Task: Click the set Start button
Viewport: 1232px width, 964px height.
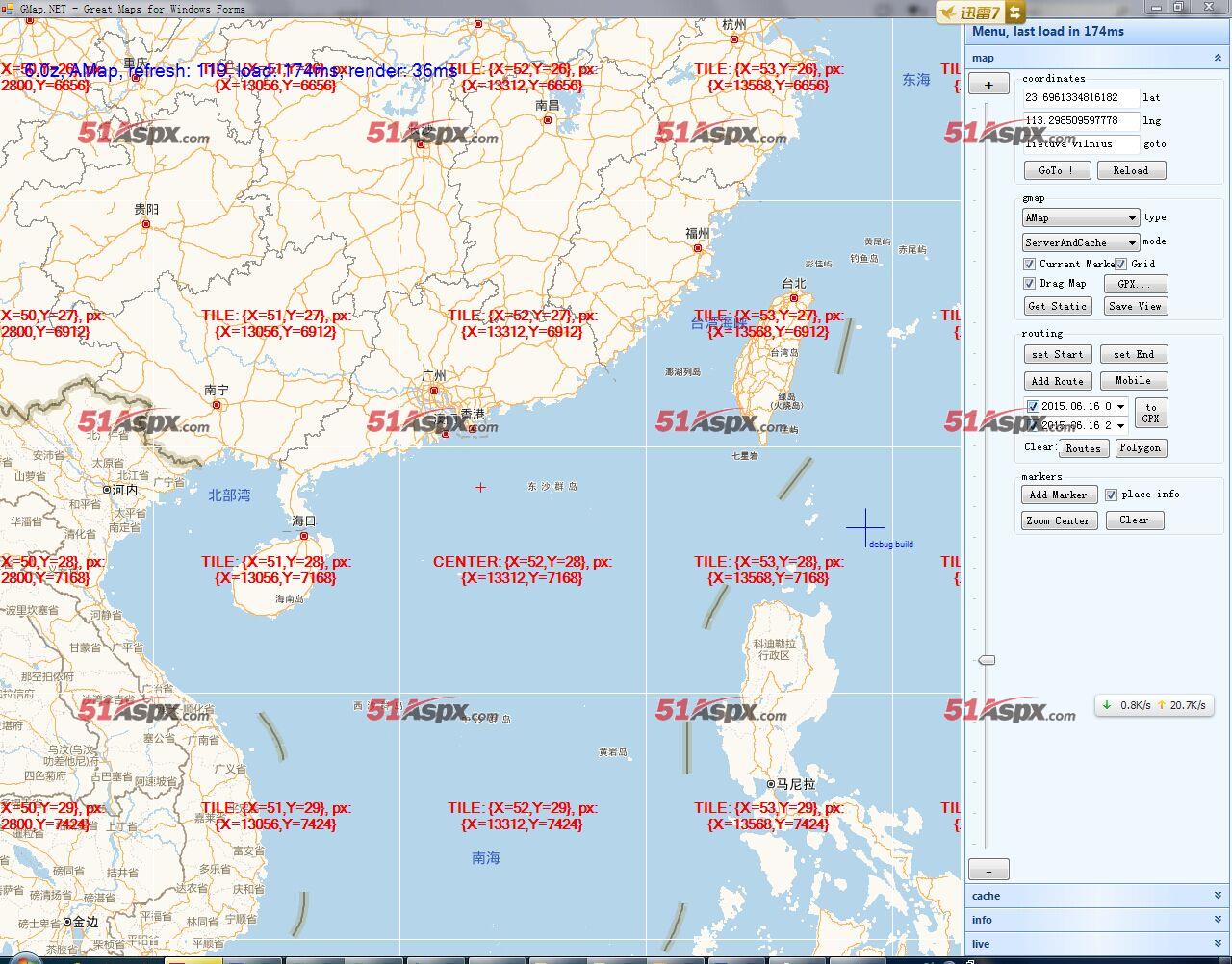Action: pos(1058,354)
